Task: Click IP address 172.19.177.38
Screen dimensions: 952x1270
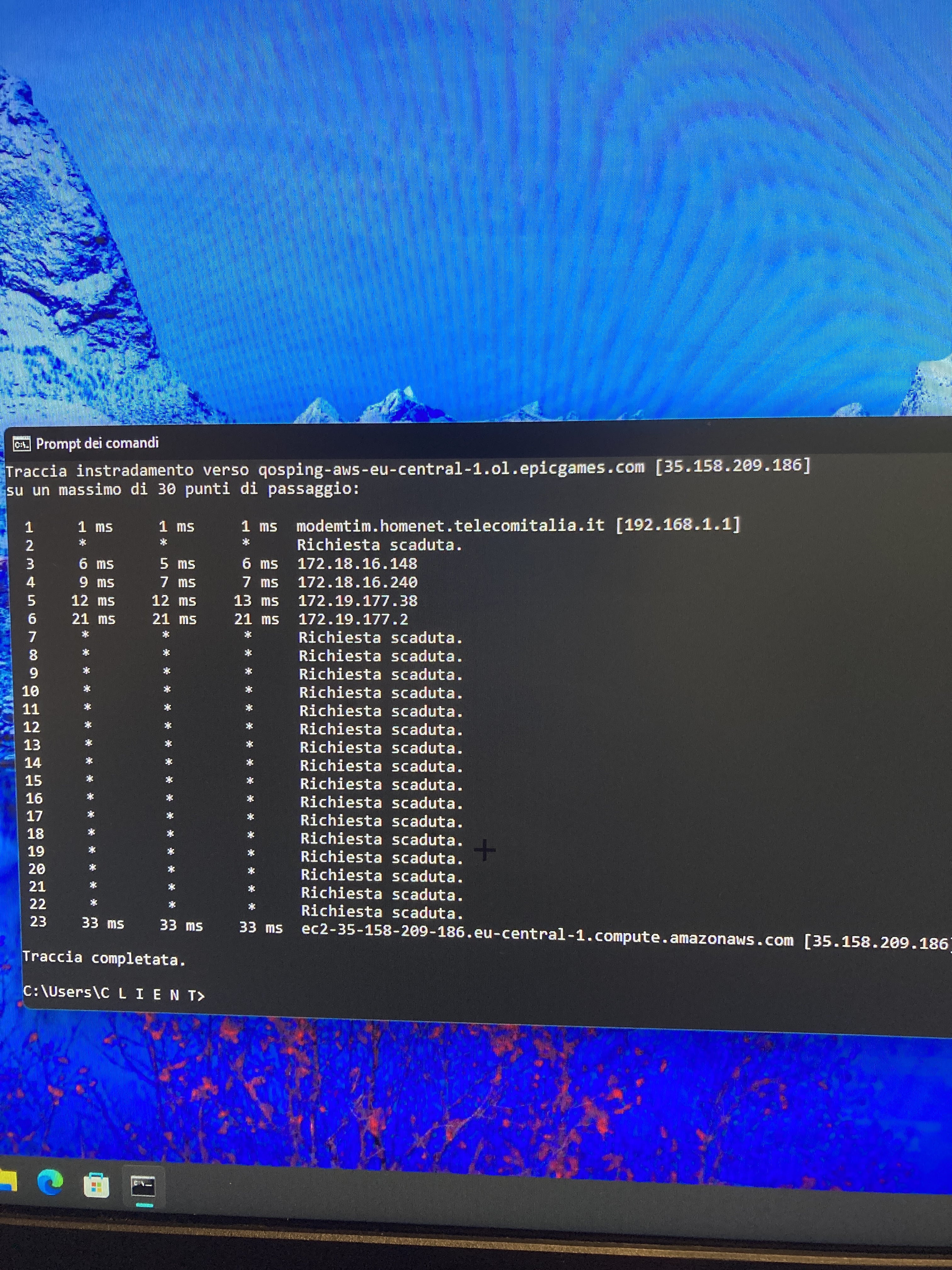Action: pyautogui.click(x=358, y=601)
